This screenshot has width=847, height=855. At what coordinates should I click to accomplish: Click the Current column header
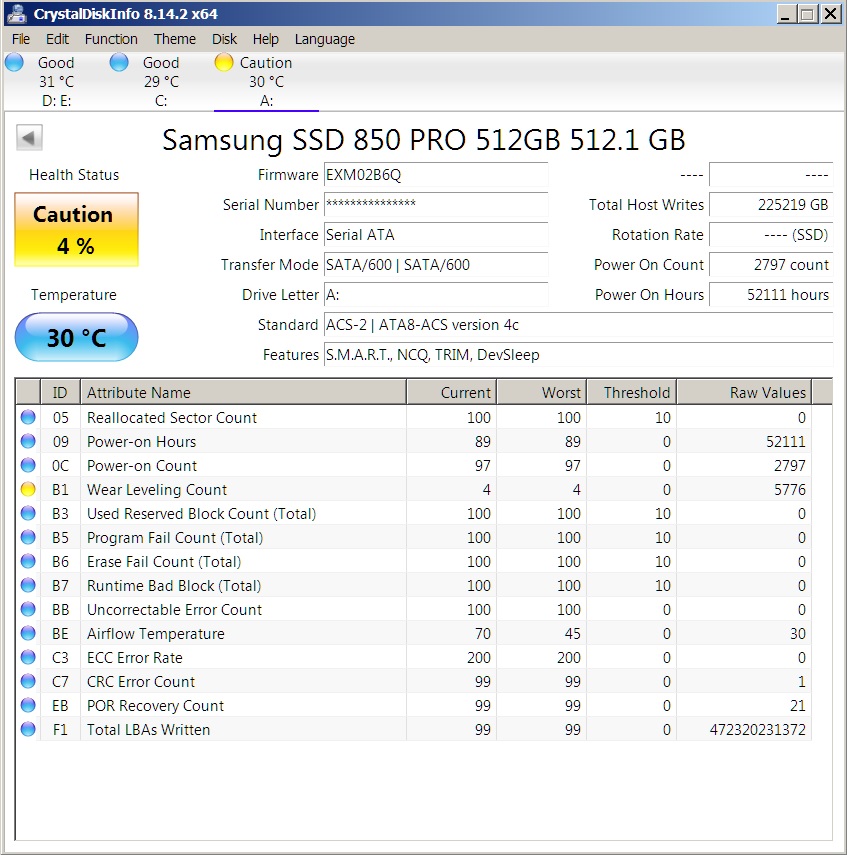coord(451,392)
